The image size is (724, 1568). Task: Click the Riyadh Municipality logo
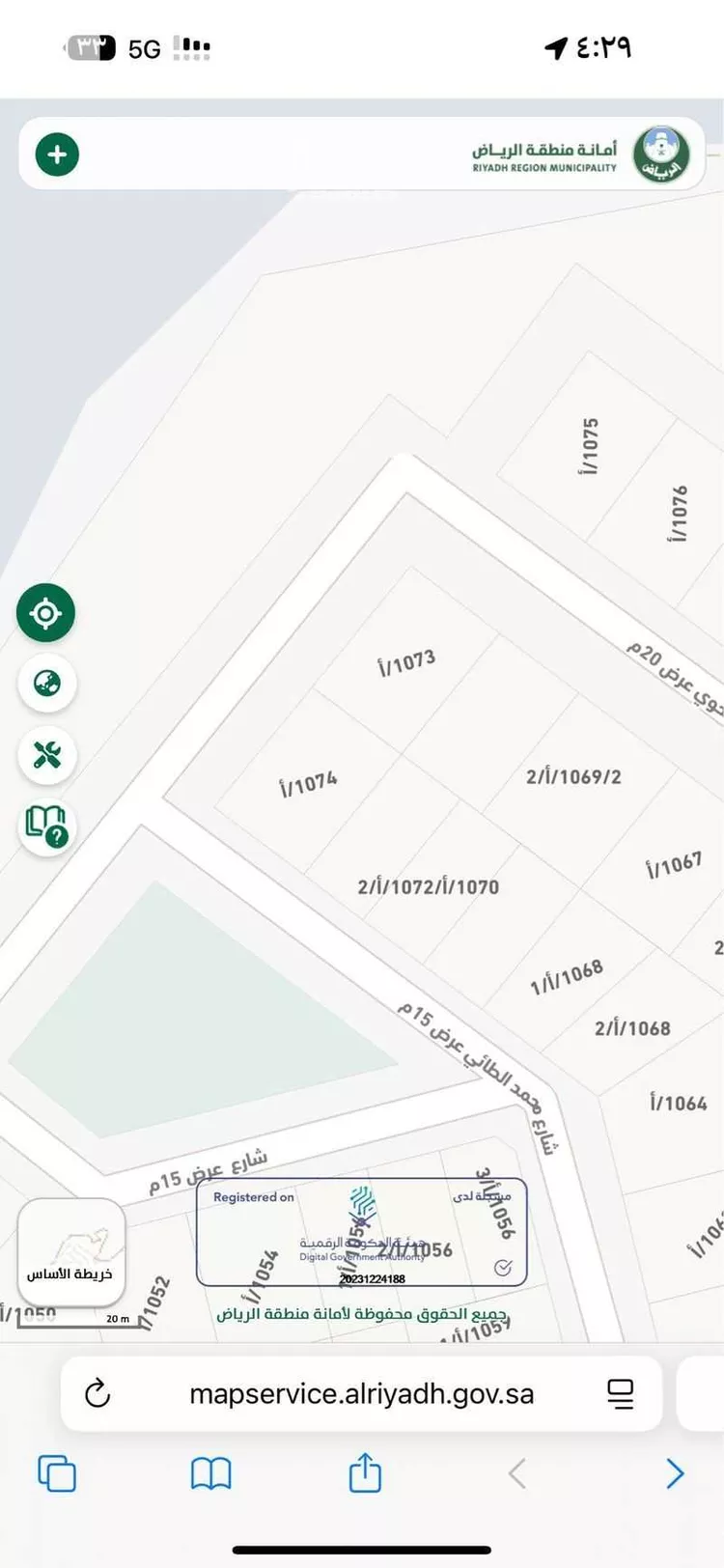coord(661,154)
